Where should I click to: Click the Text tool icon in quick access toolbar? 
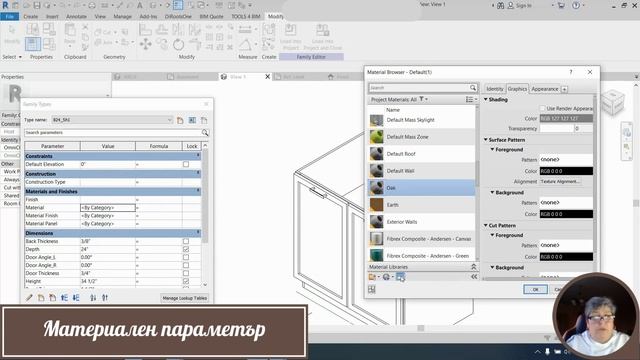[140, 5]
